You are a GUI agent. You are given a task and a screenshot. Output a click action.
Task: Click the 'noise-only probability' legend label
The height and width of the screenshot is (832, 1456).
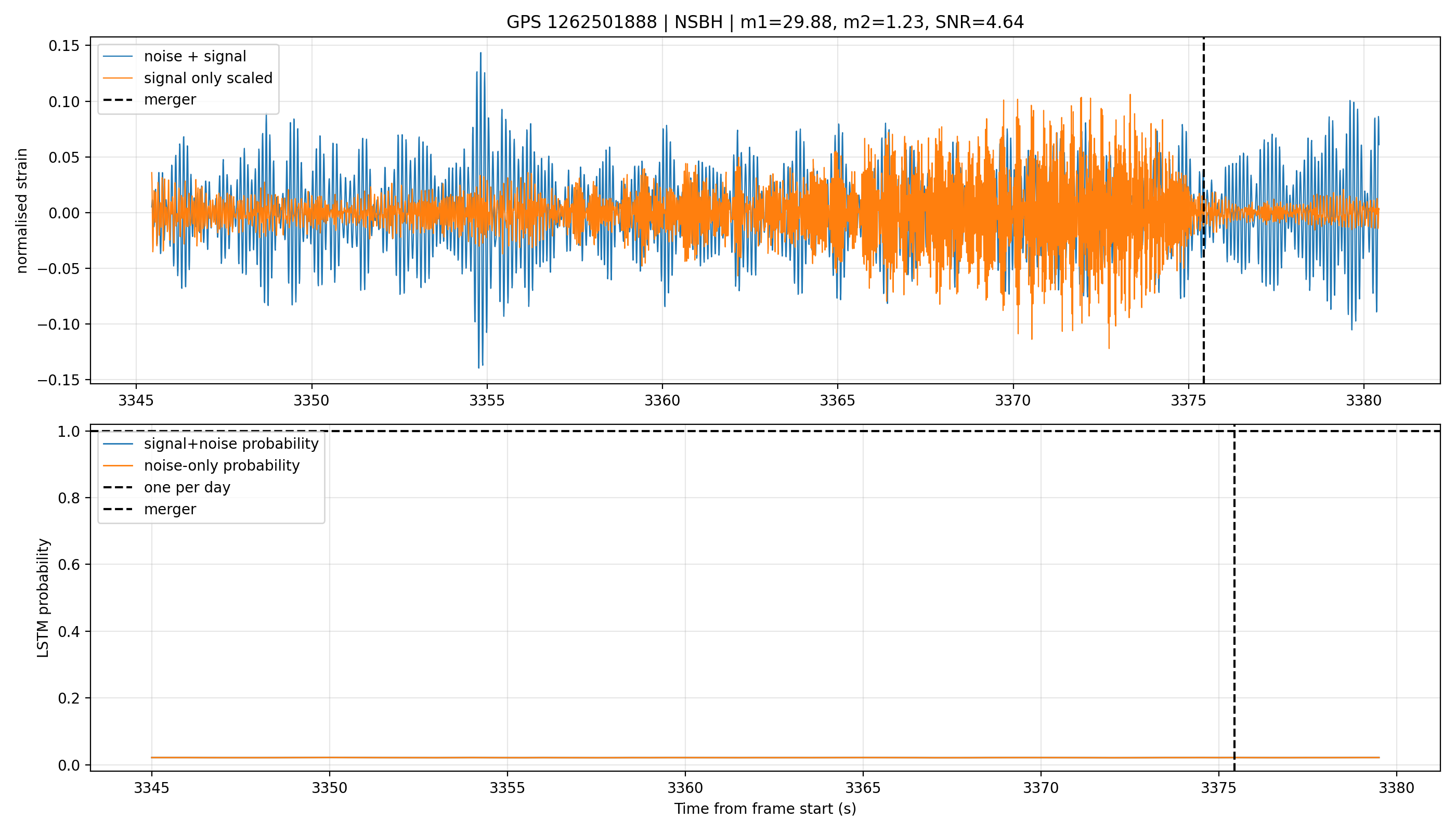[222, 466]
